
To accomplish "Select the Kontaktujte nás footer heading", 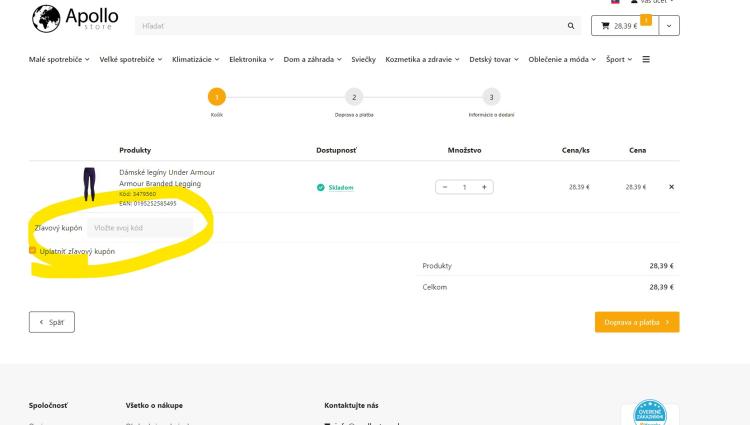I will (x=351, y=405).
